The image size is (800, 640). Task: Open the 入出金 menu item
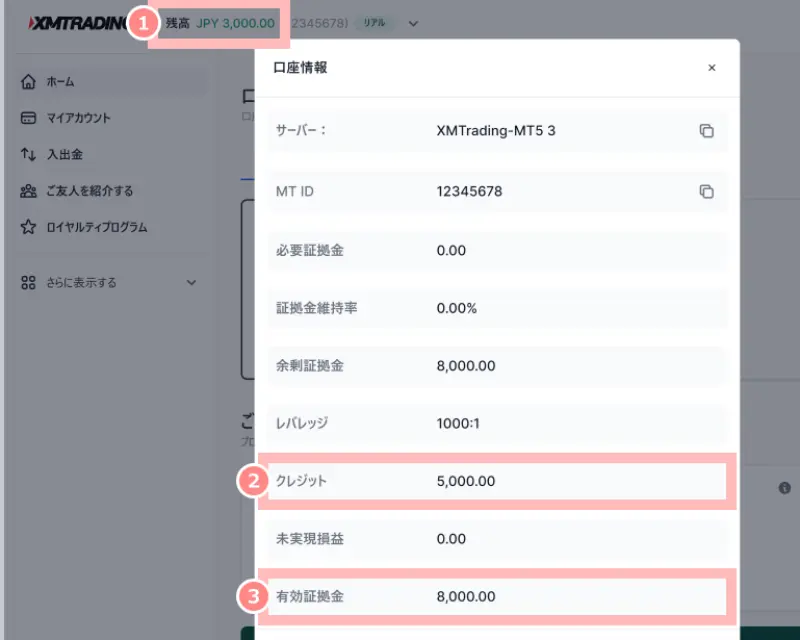[x=68, y=154]
